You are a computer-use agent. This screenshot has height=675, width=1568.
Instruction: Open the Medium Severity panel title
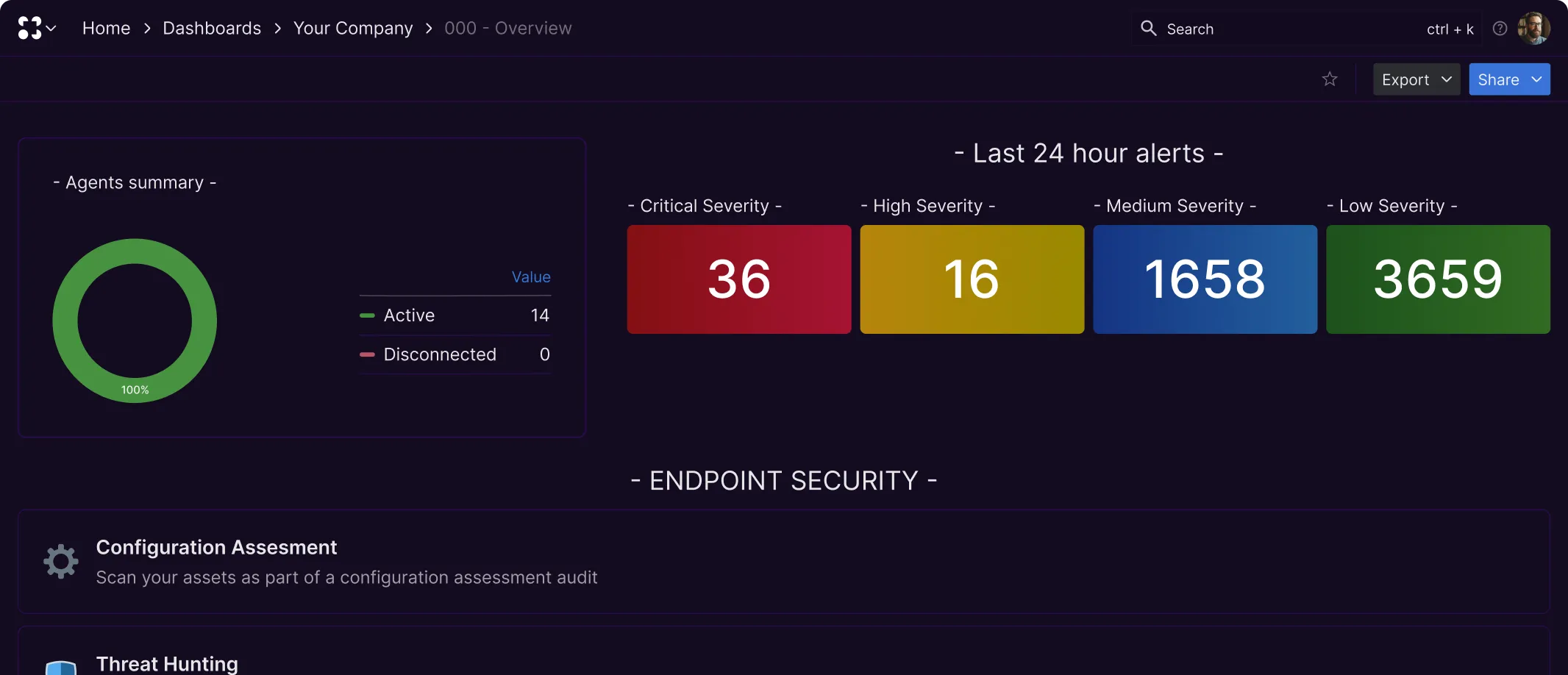[x=1175, y=206]
